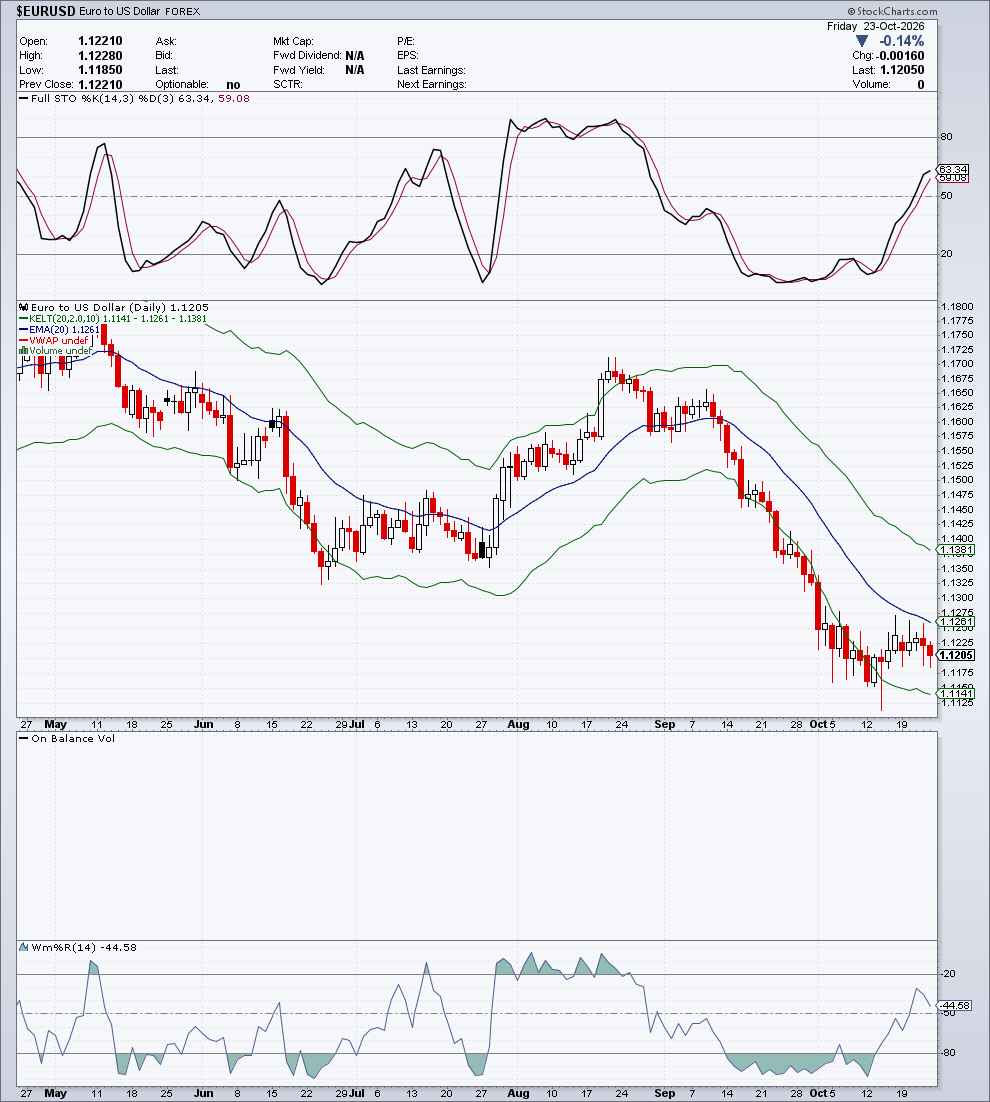Click the 'P/E:' label
Screen dimensions: 990x1102
pyautogui.click(x=405, y=41)
